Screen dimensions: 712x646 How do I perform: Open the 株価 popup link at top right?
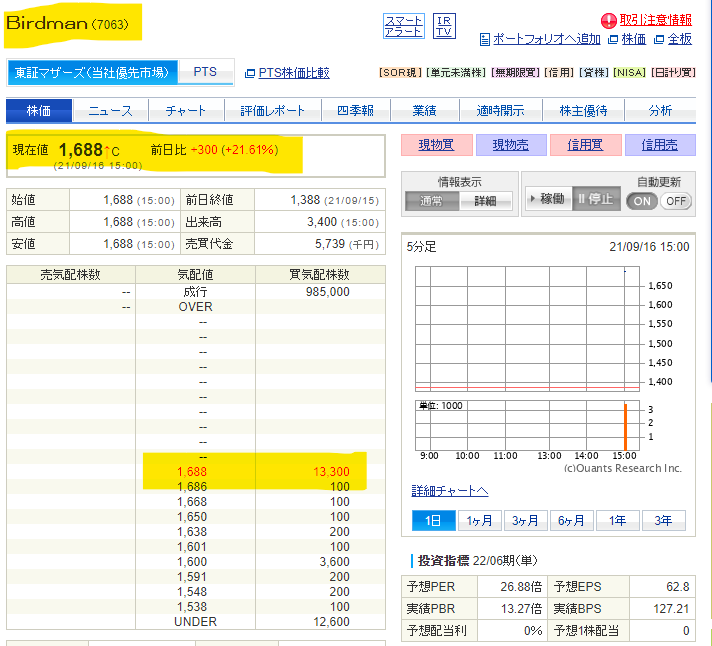[x=633, y=39]
